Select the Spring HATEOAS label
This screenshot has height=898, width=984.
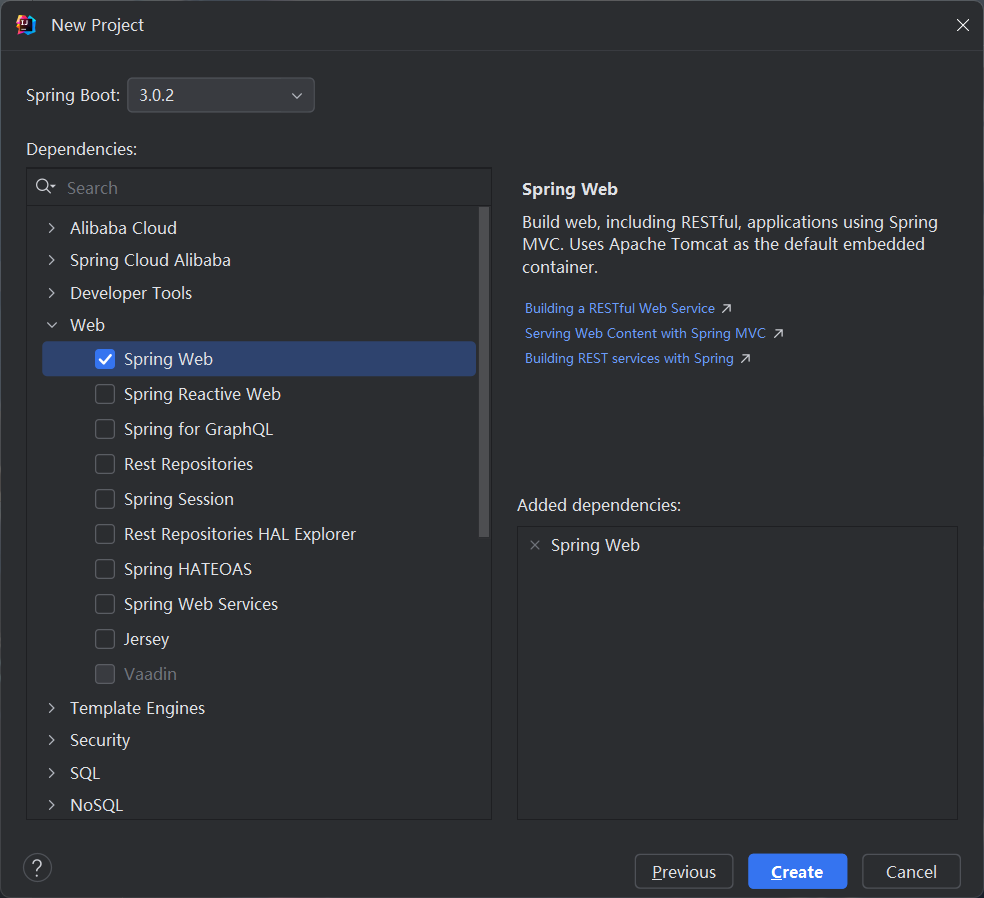click(x=188, y=569)
